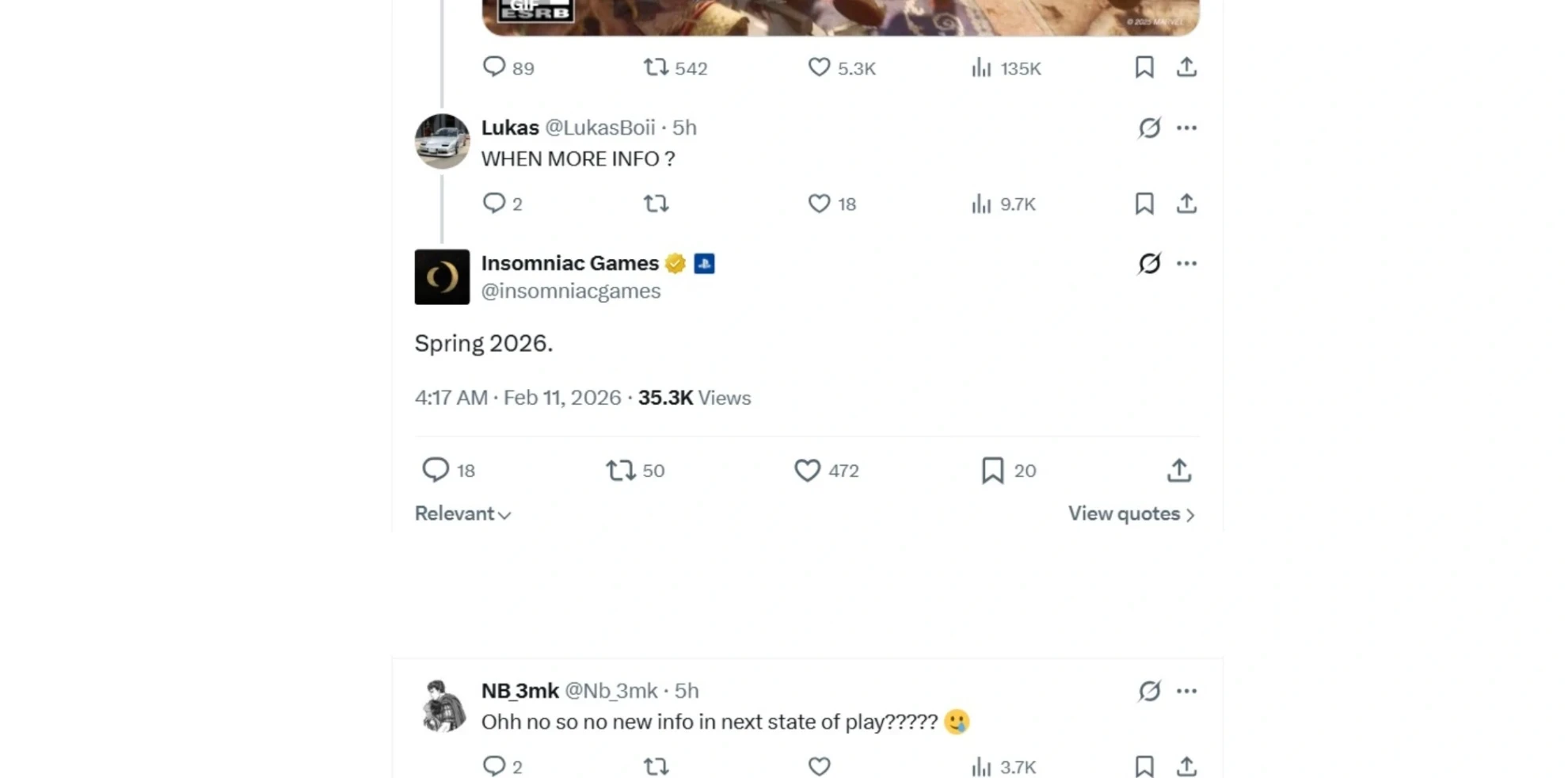The height and width of the screenshot is (778, 1568).
Task: Repost NB_3mk's reply
Action: point(656,766)
